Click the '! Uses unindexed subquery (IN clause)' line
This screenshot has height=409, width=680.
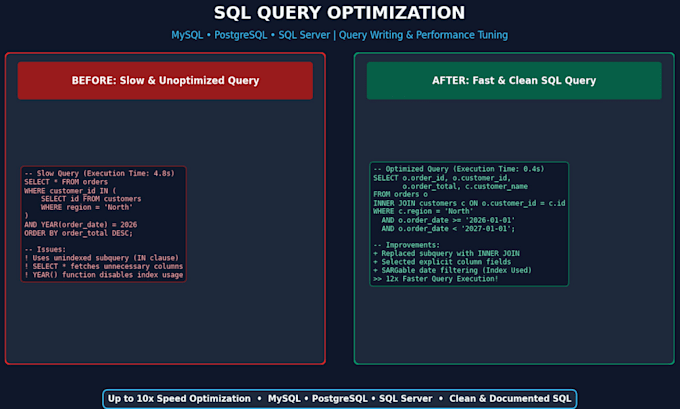pyautogui.click(x=101, y=258)
